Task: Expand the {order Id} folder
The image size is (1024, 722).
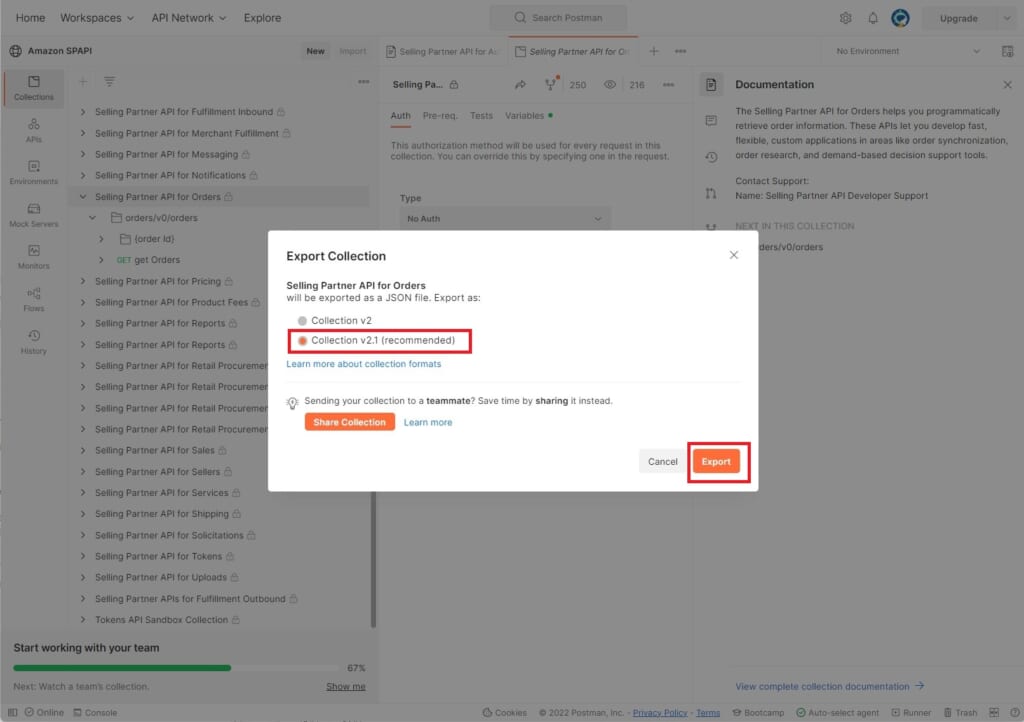Action: pyautogui.click(x=101, y=239)
